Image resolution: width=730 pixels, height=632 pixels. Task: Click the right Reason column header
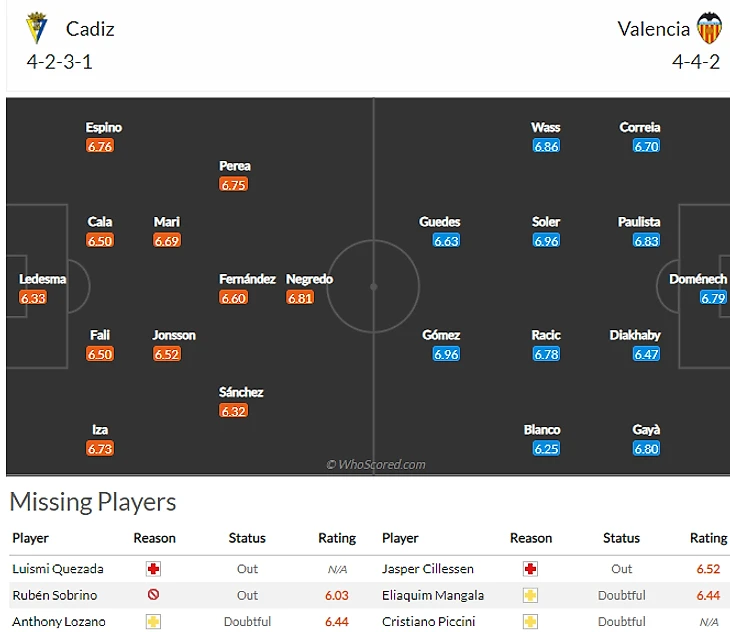tap(530, 538)
